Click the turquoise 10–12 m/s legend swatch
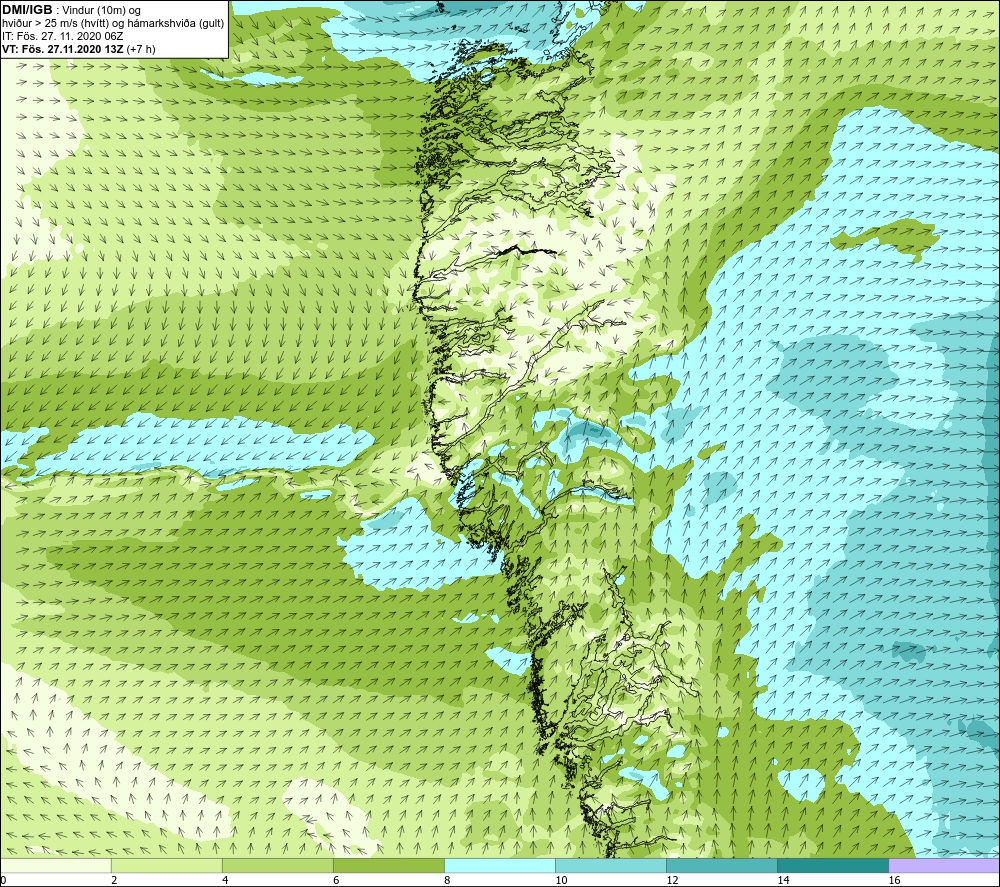 click(611, 865)
